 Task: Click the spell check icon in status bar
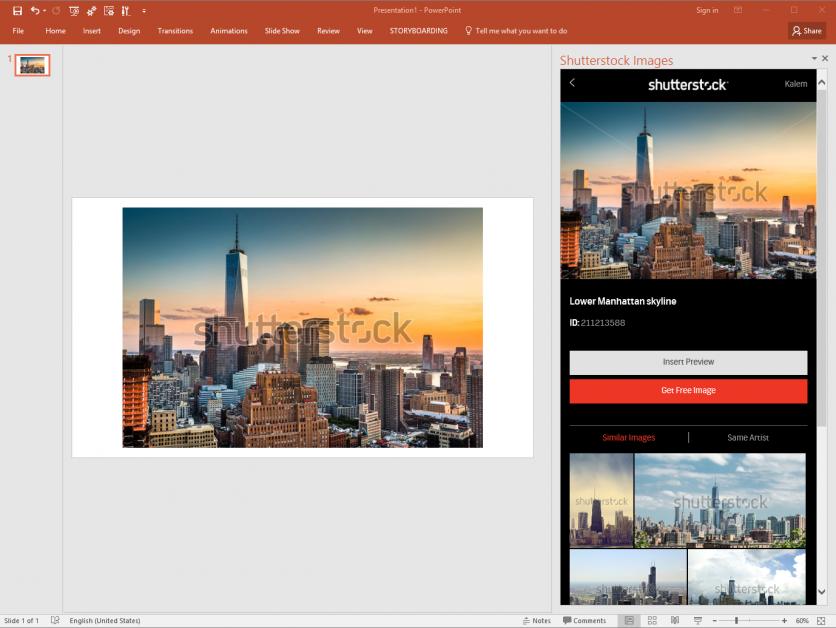(55, 621)
